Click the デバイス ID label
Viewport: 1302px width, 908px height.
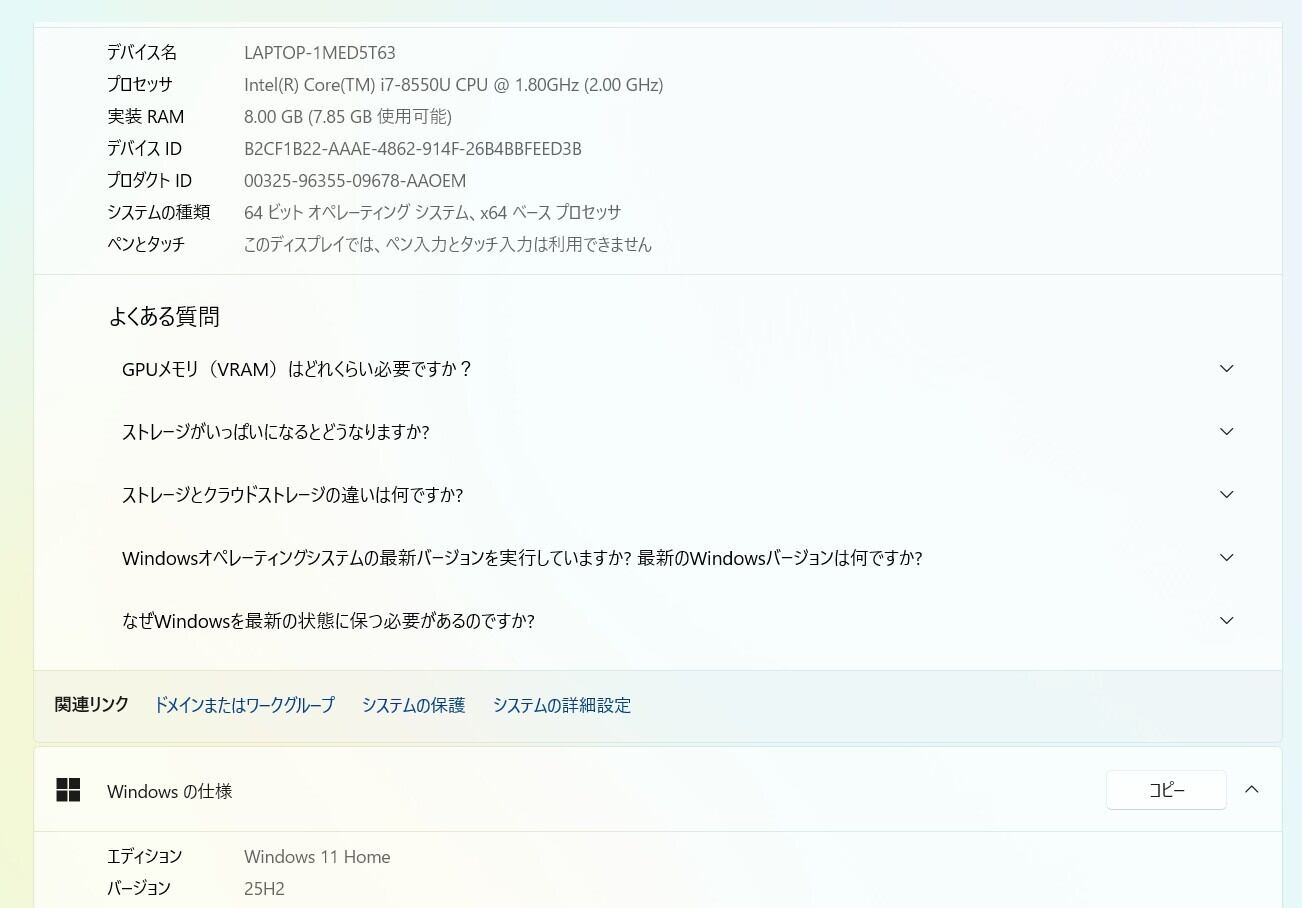pyautogui.click(x=145, y=149)
